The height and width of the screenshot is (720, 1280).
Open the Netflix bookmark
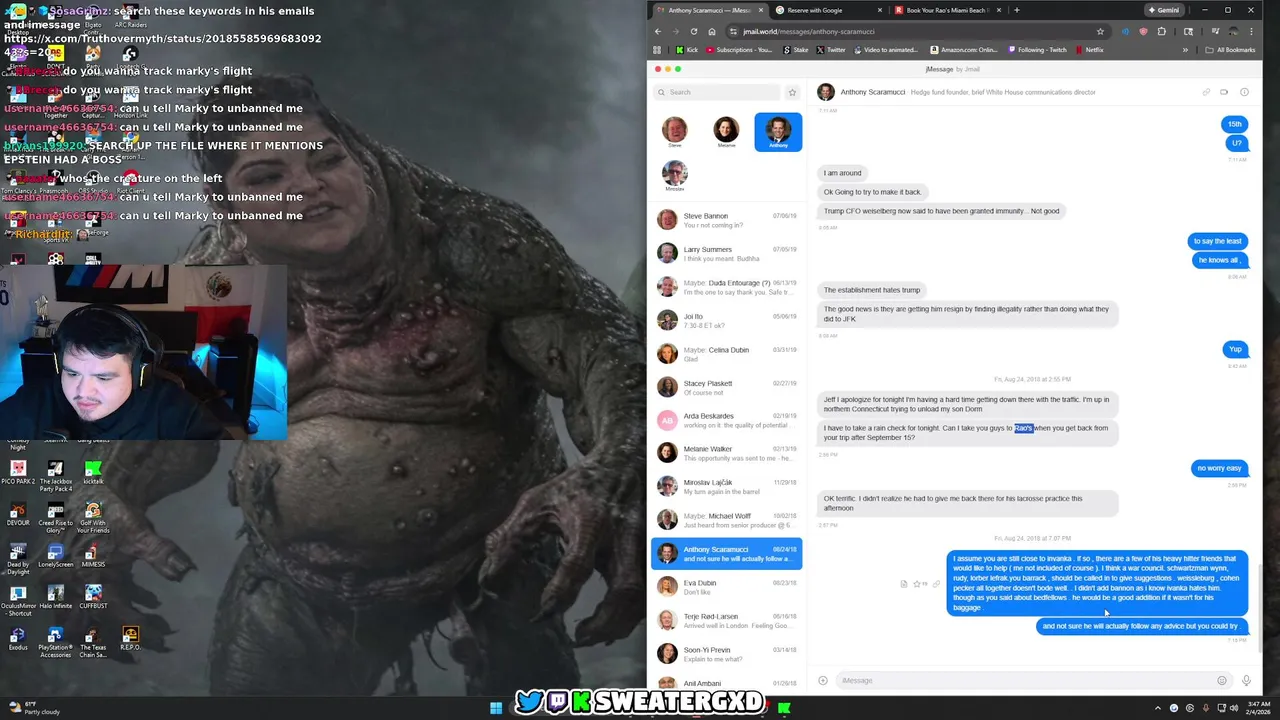[1089, 50]
